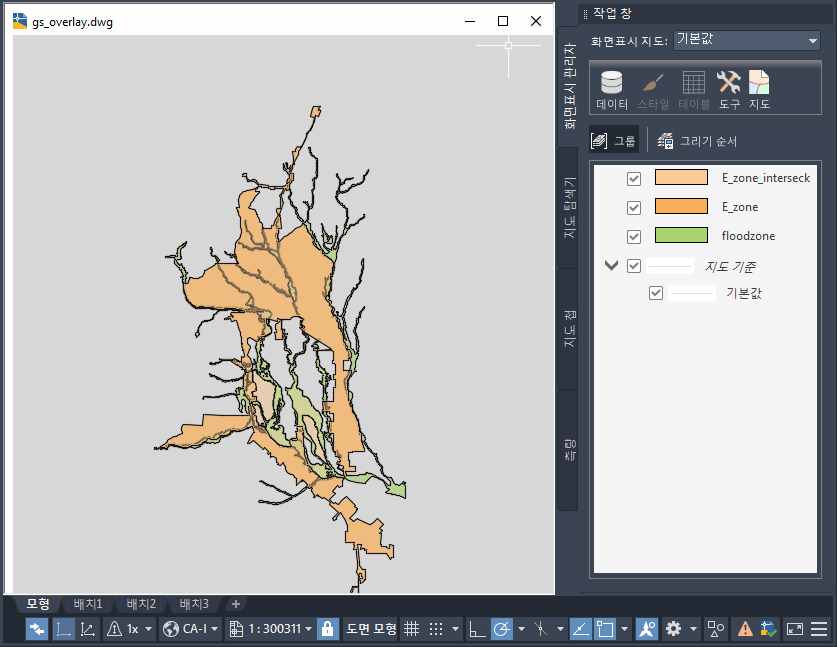Click the customization hamburger icon in status bar
Screen dimensions: 837x647
click(819, 629)
